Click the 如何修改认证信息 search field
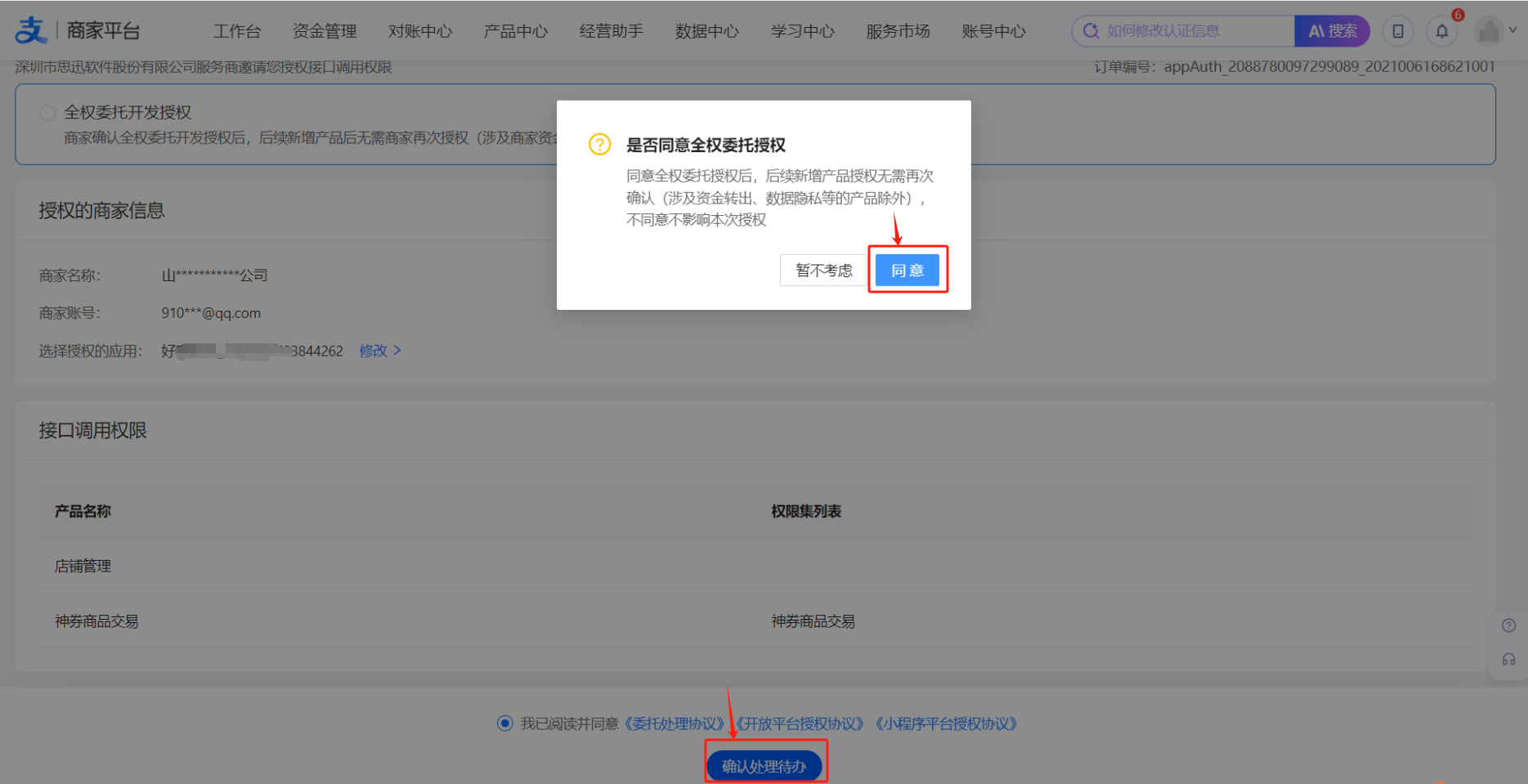Viewport: 1528px width, 784px height. click(x=1183, y=31)
